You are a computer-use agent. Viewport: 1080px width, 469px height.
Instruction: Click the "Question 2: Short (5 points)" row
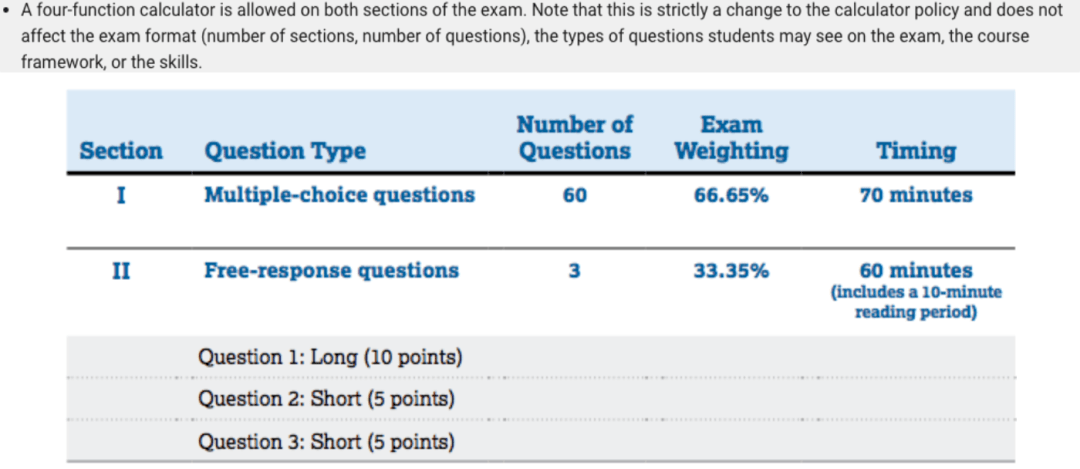[x=326, y=399]
